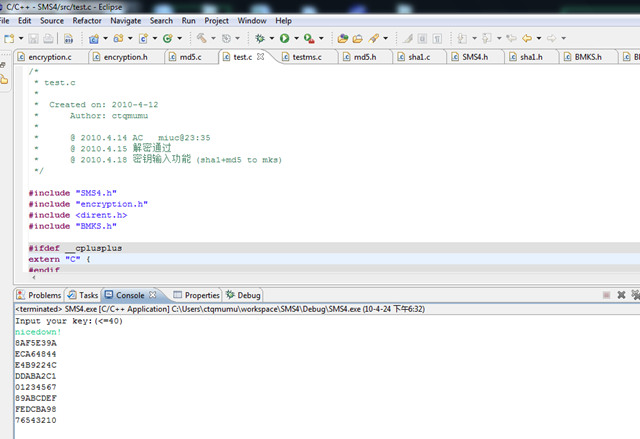This screenshot has height=439, width=640.
Task: Click Terminate red square in Console
Action: pos(607,295)
